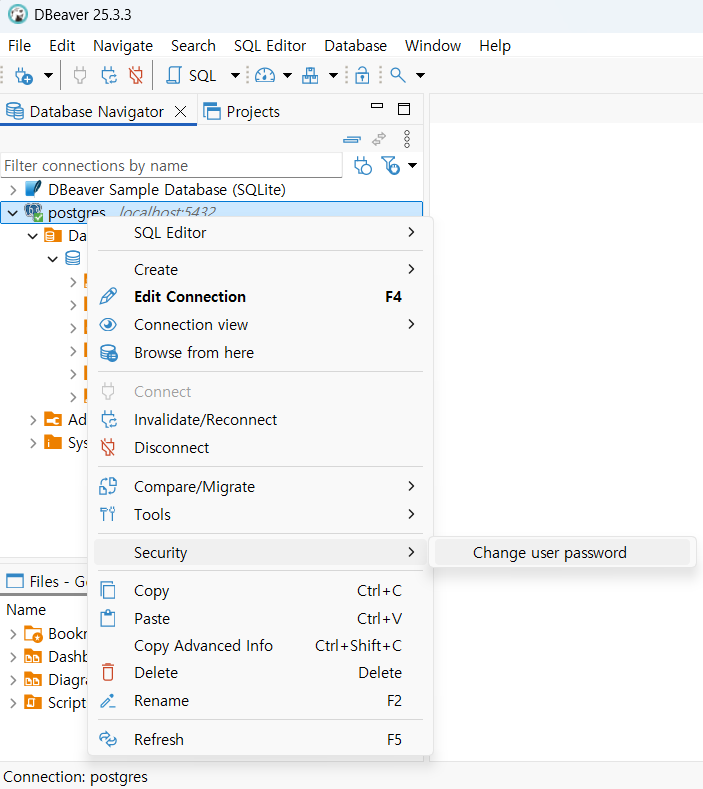Click the red Disconnect toolbar icon
Image resolution: width=703 pixels, height=789 pixels.
[136, 76]
